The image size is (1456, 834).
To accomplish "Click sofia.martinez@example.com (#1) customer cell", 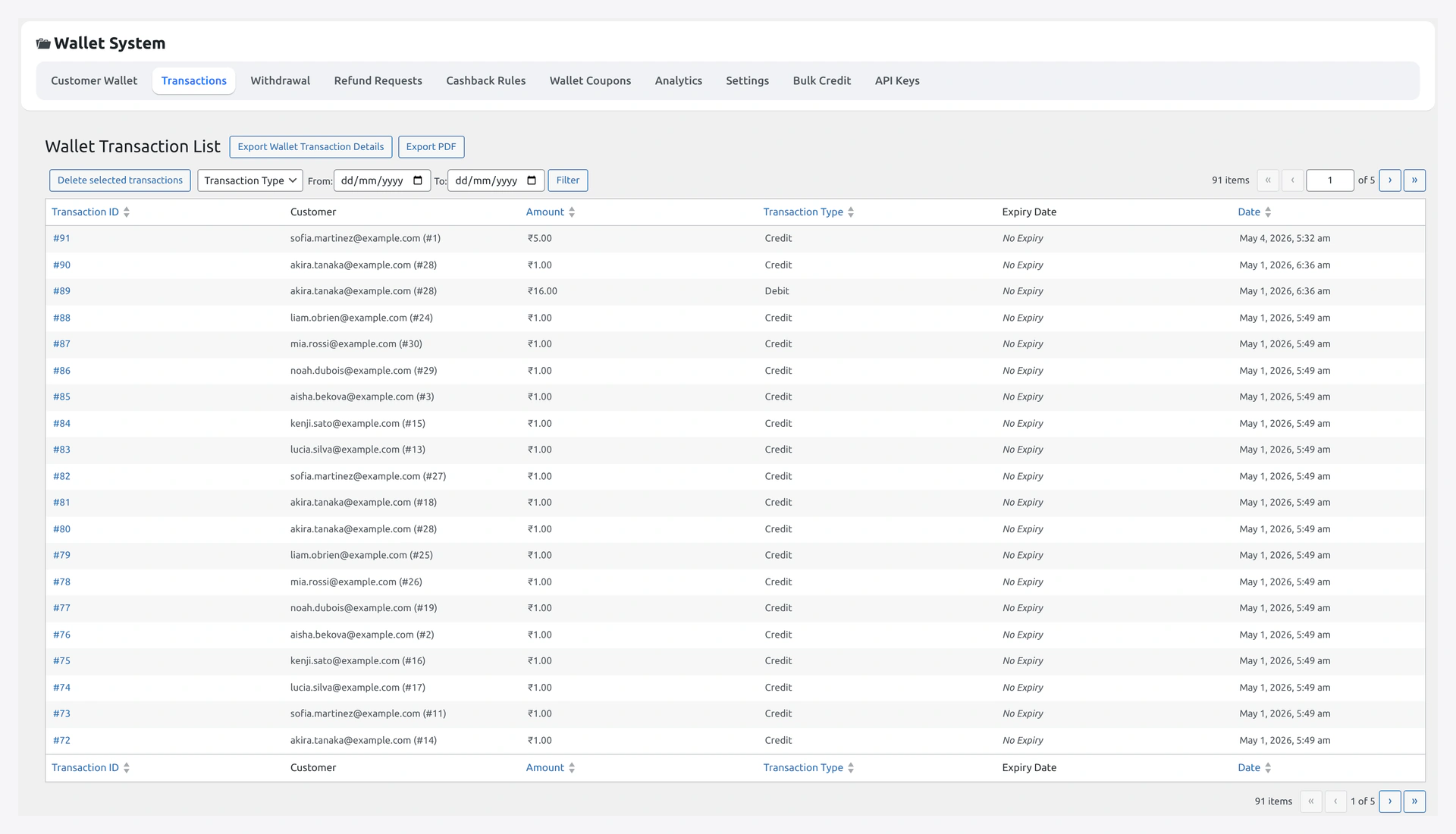I will (x=365, y=239).
